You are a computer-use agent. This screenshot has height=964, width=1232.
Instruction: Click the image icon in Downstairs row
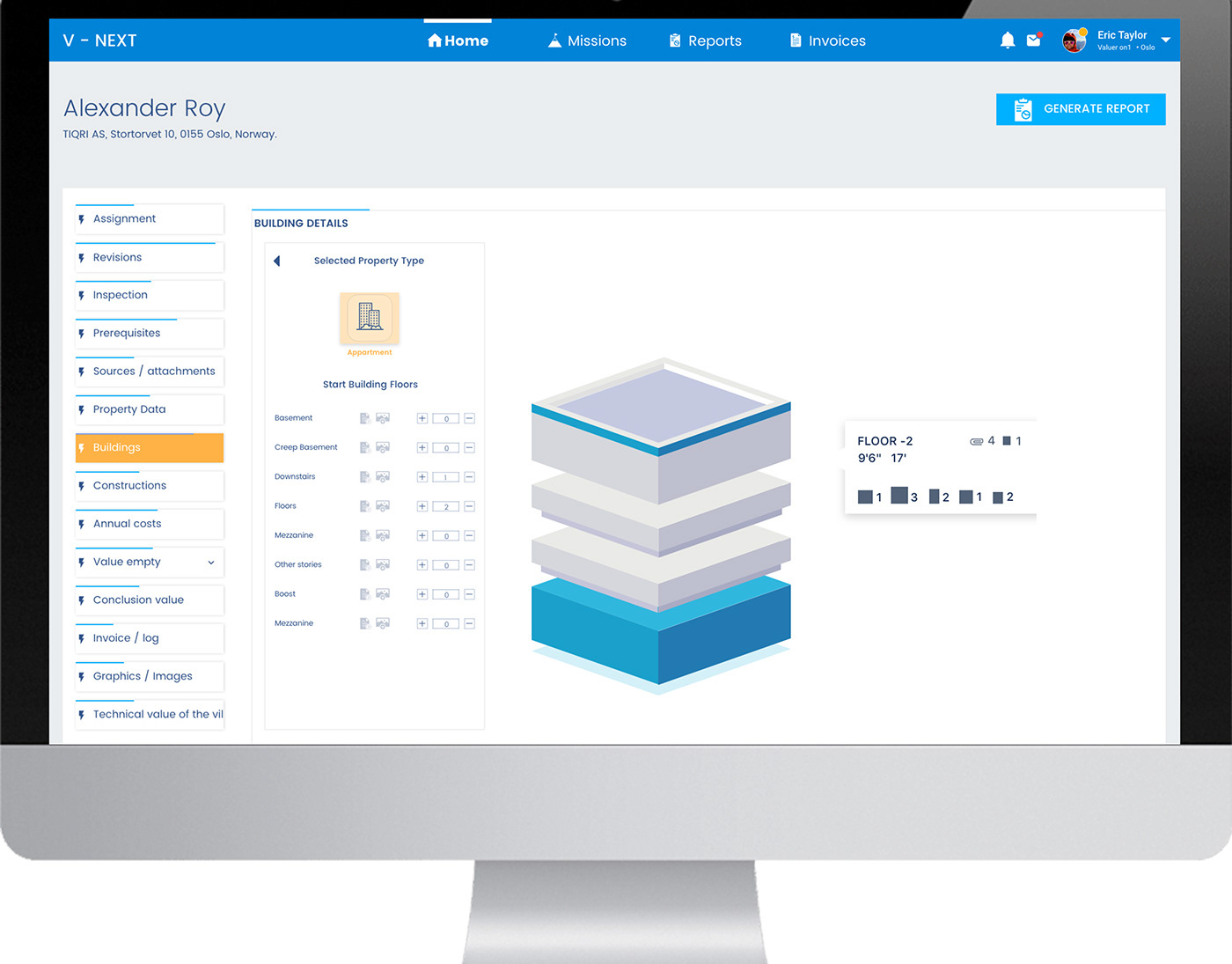(x=383, y=477)
